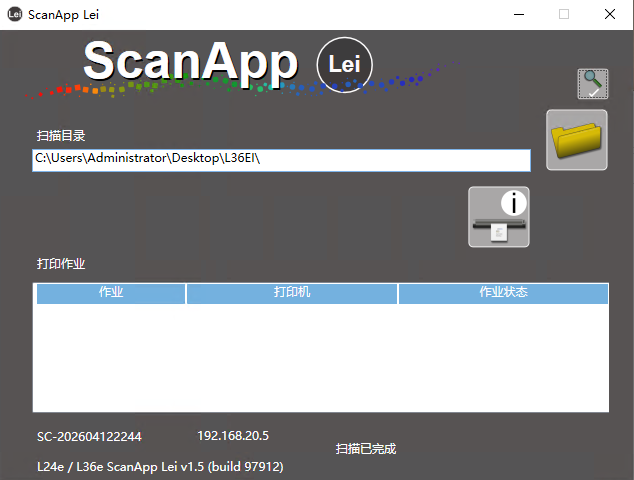The image size is (634, 480).
Task: Open the scan preview magnifier tool
Action: tap(592, 84)
